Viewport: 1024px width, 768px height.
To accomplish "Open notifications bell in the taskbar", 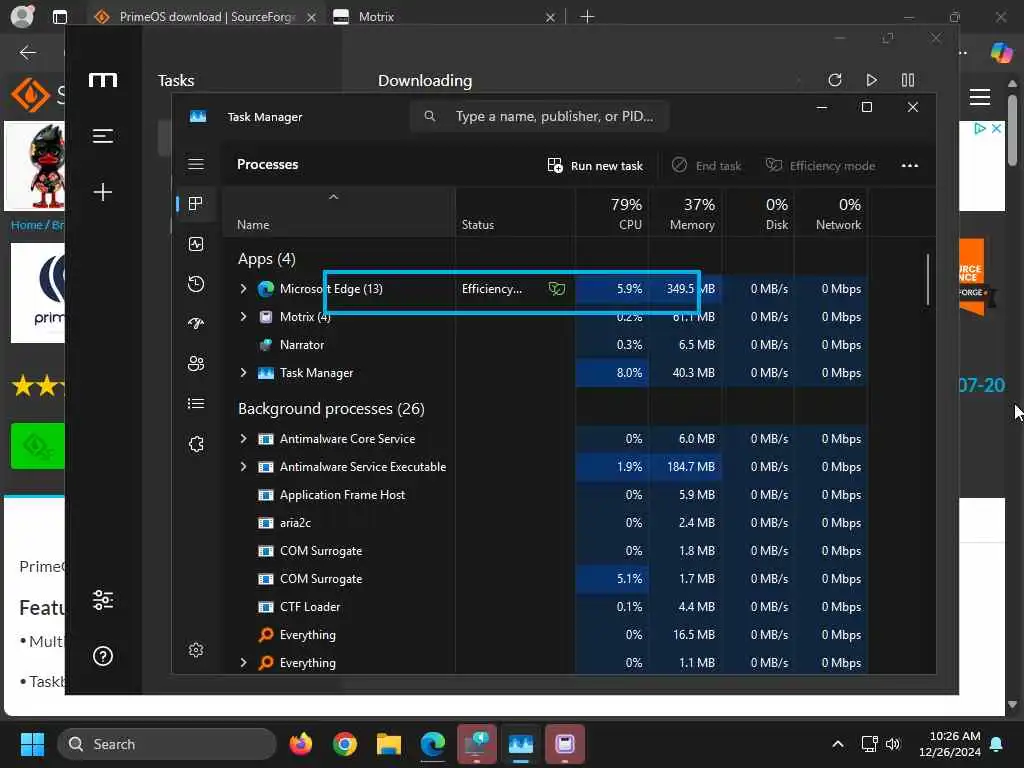I will pyautogui.click(x=997, y=744).
